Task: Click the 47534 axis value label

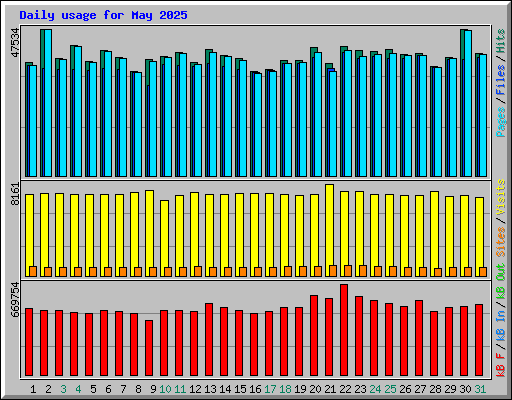Action: point(15,43)
